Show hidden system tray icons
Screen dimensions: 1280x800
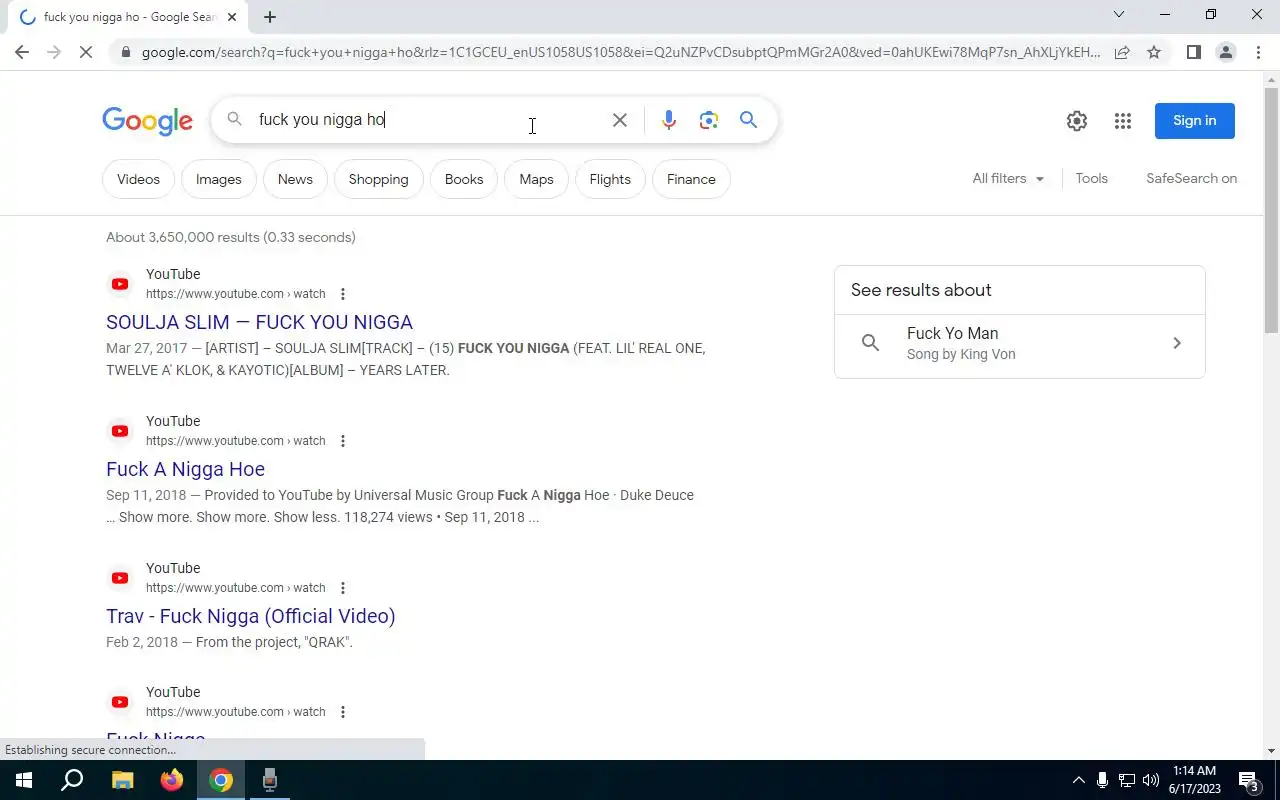click(1078, 780)
